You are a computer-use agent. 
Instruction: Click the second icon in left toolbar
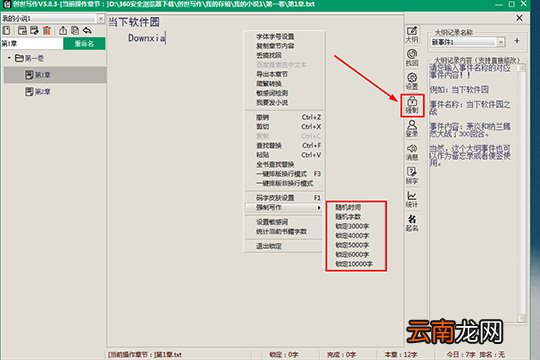click(22, 31)
